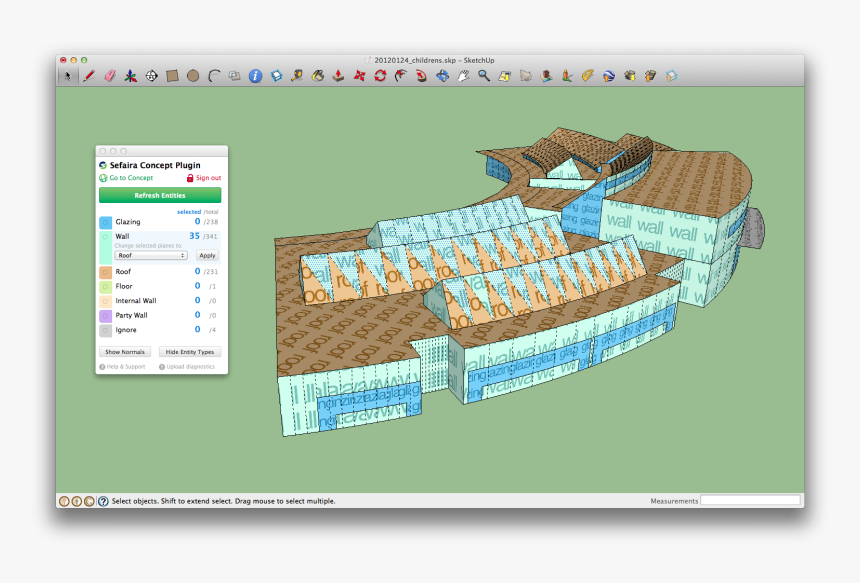
Task: Click the help question mark icon in status bar
Action: [x=103, y=501]
